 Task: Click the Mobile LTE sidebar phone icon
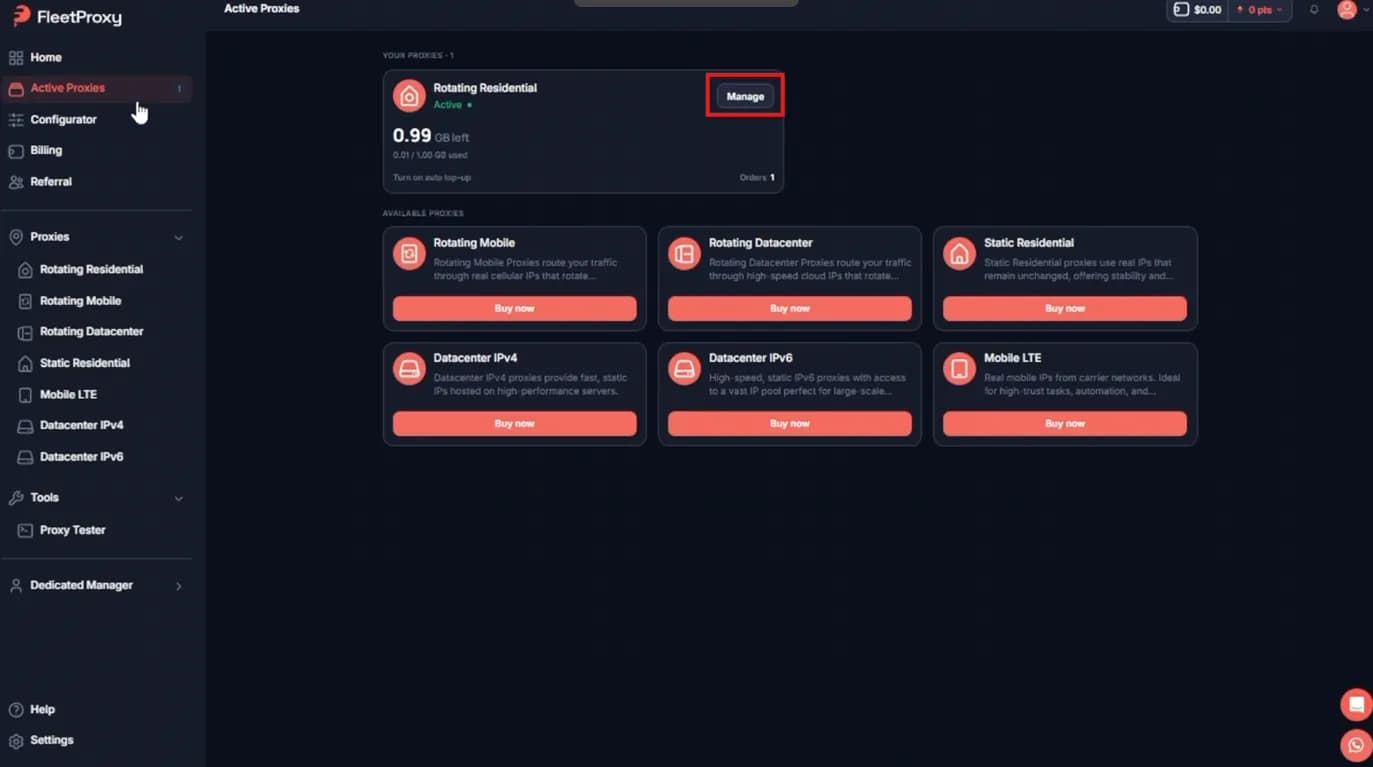[x=26, y=395]
